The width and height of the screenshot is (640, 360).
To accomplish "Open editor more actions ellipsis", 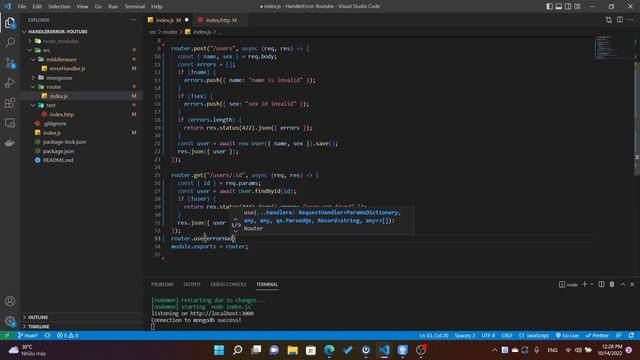I will (x=631, y=20).
